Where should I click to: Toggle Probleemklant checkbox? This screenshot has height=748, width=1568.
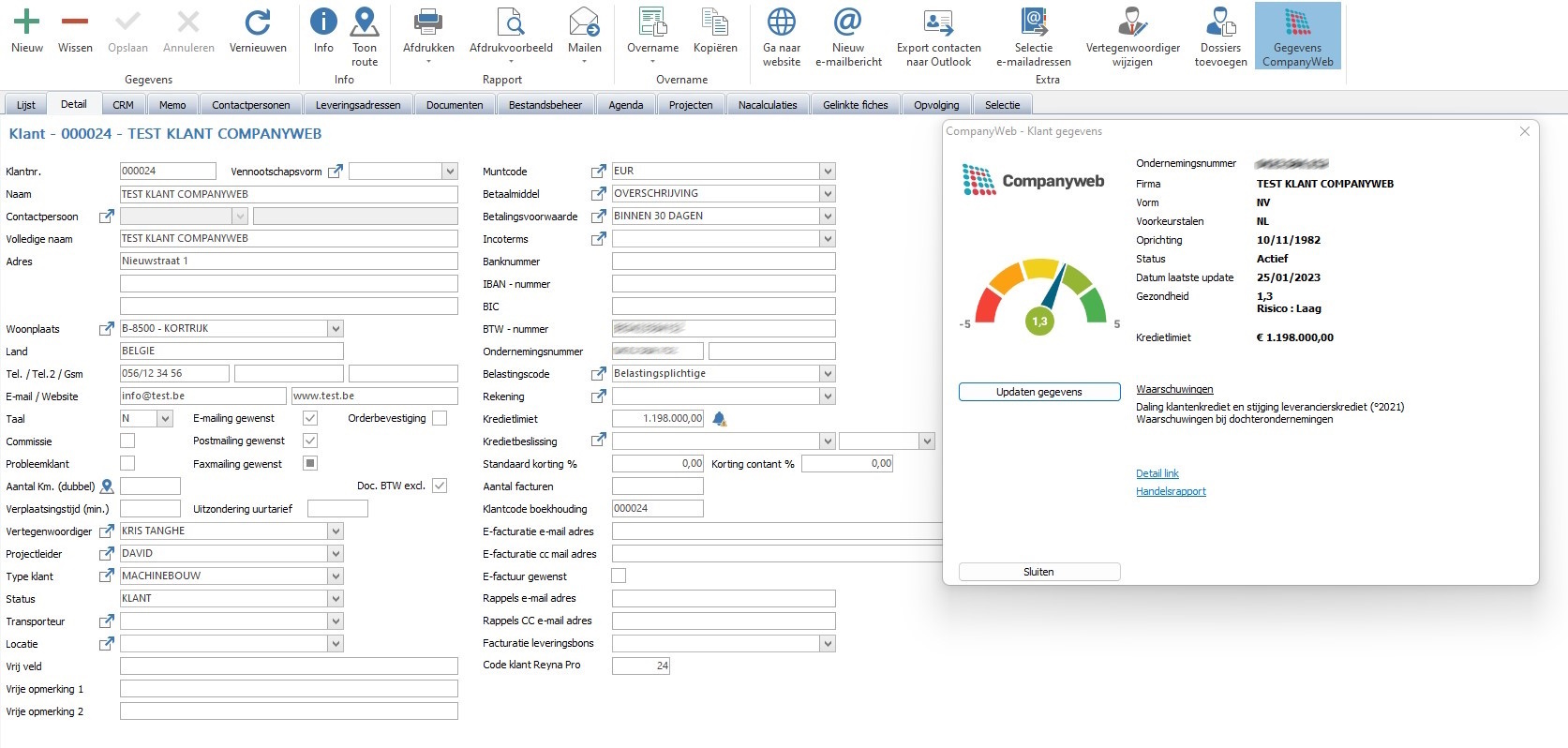click(x=127, y=463)
